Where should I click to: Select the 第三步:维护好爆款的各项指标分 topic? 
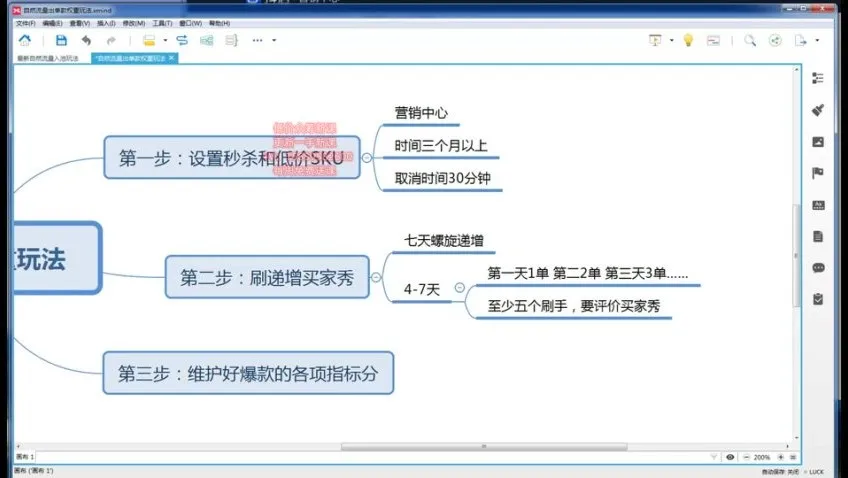click(248, 373)
